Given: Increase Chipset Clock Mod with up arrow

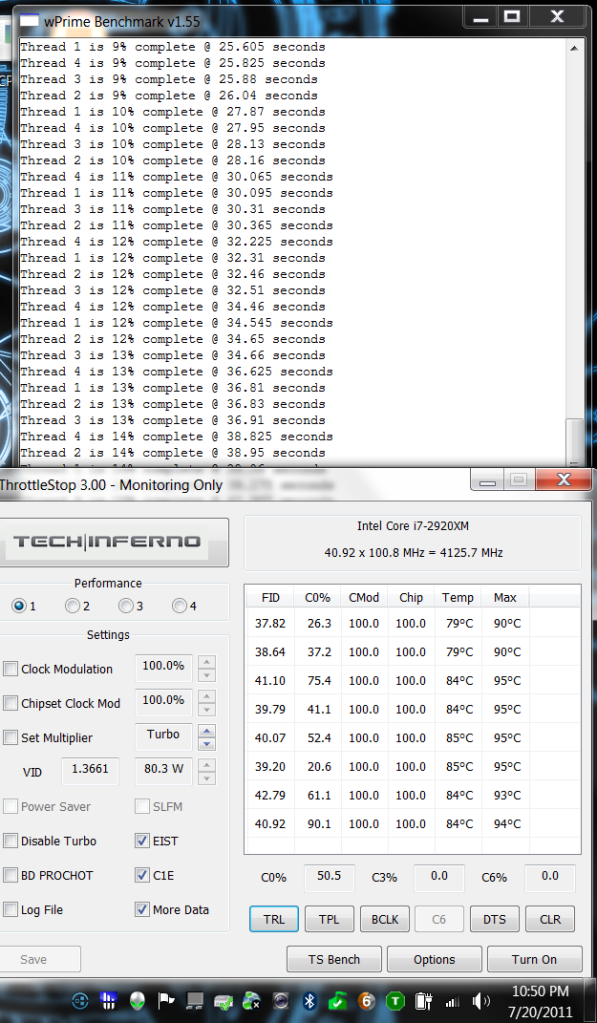Looking at the screenshot, I should pos(207,695).
